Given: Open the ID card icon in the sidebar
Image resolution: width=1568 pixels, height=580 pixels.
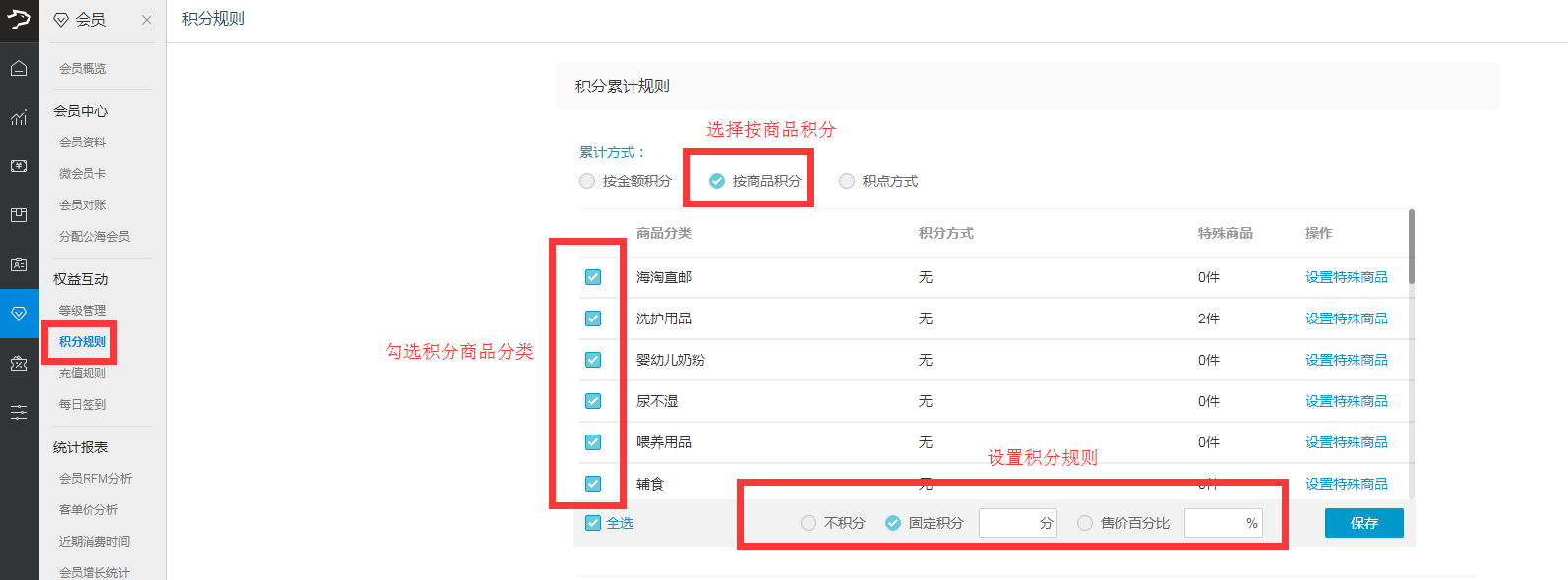Looking at the screenshot, I should pyautogui.click(x=19, y=264).
